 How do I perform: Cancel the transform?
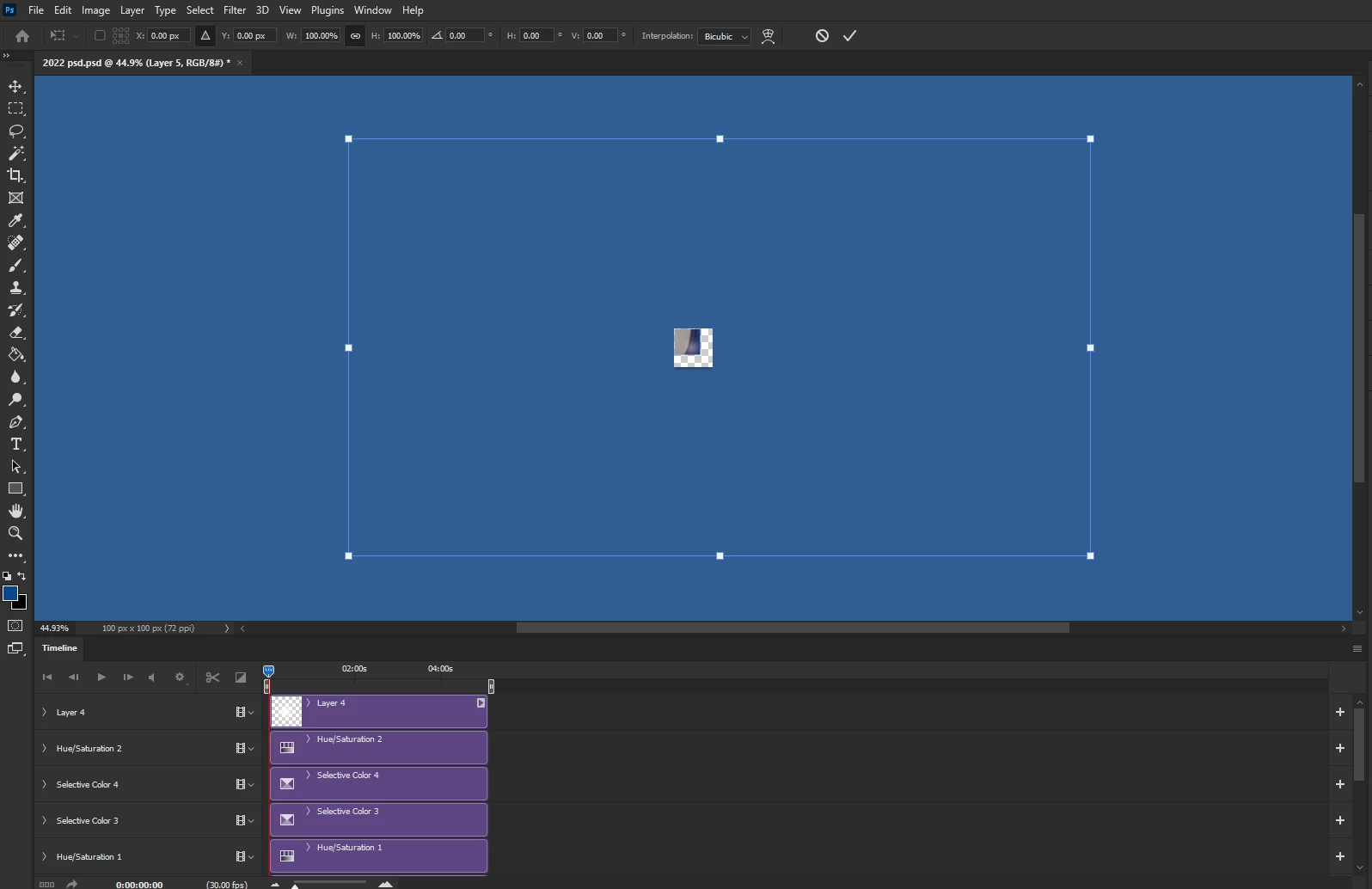point(823,36)
